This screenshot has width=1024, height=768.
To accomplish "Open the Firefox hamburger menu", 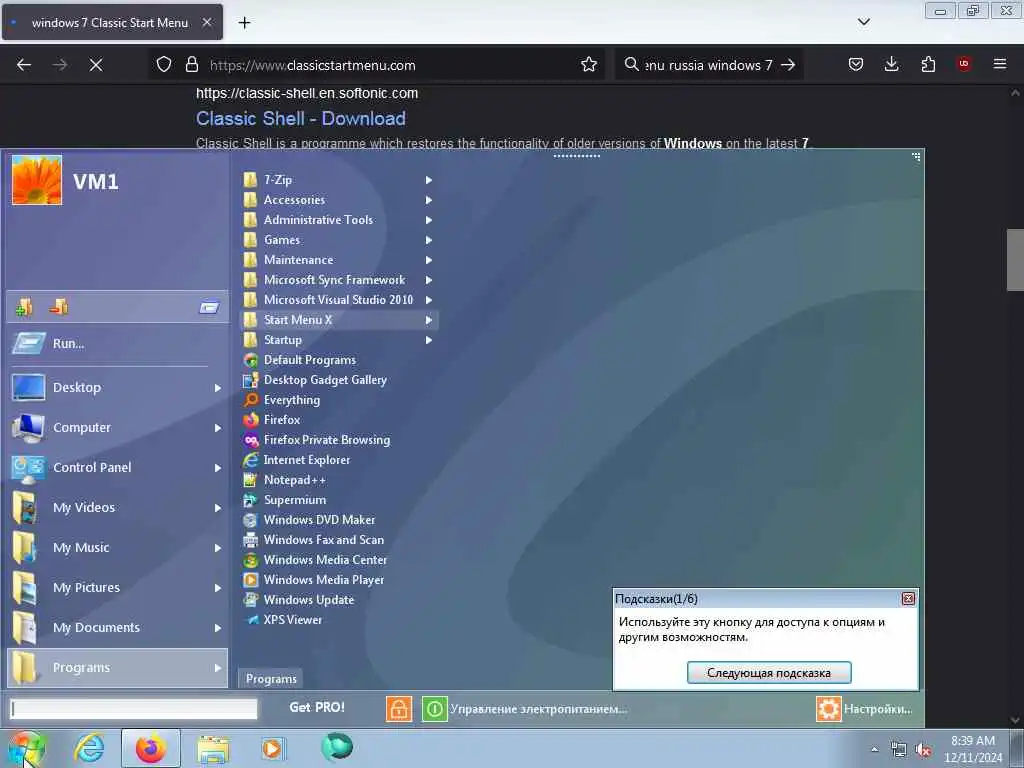I will 1000,64.
